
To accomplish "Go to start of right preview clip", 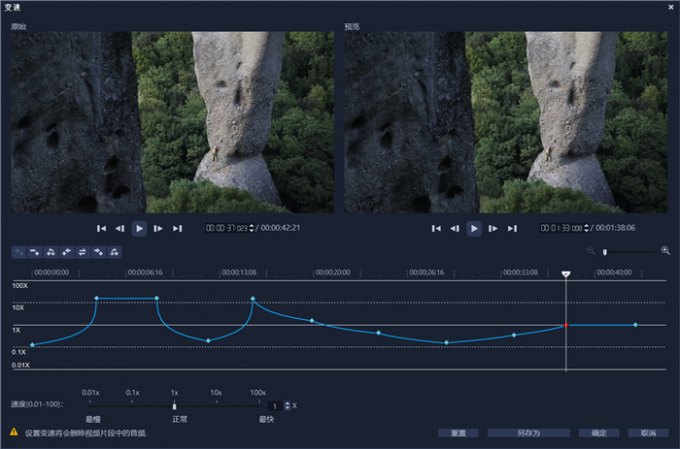I will click(x=436, y=228).
